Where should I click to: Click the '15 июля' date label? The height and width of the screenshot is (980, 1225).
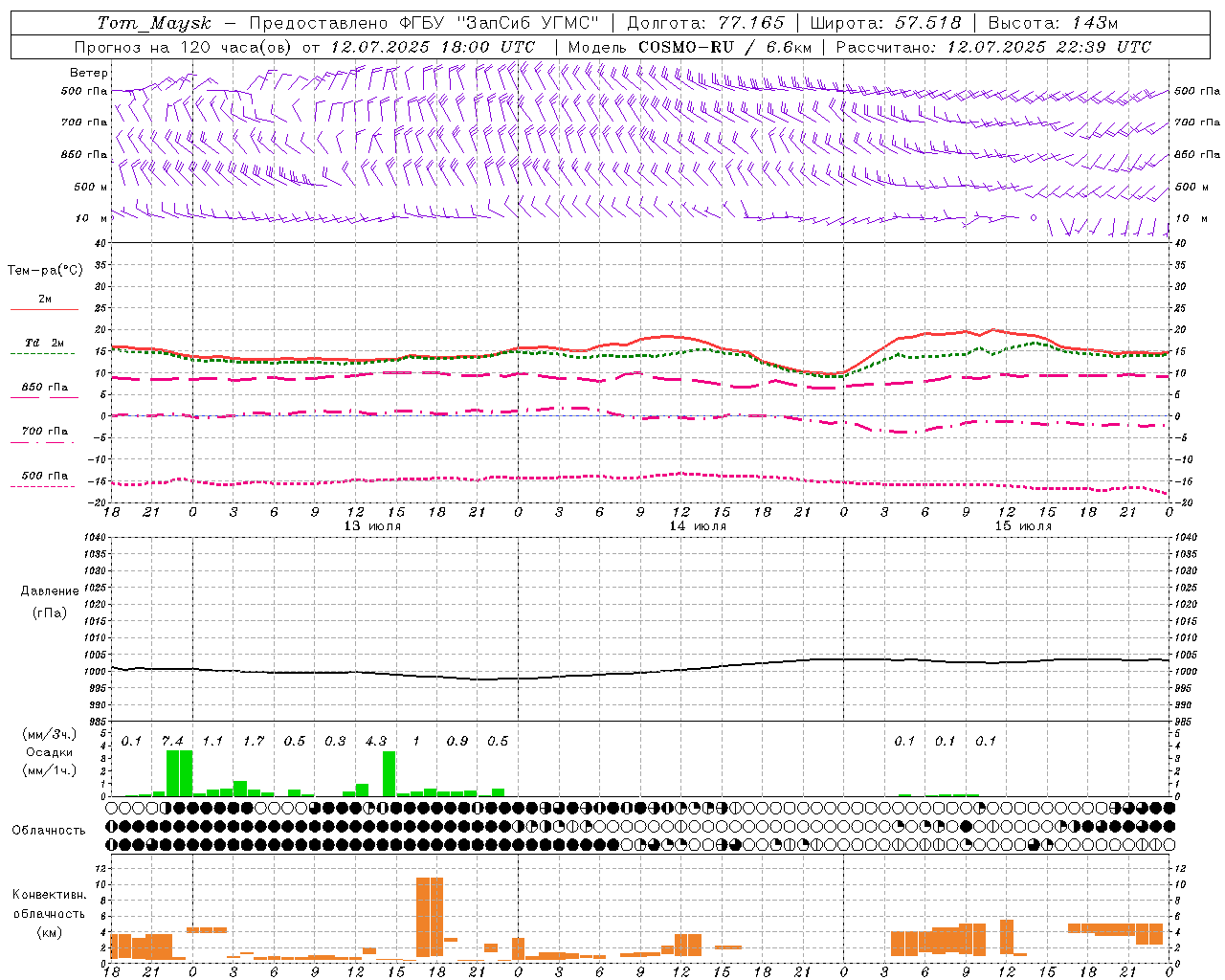coord(1023,526)
